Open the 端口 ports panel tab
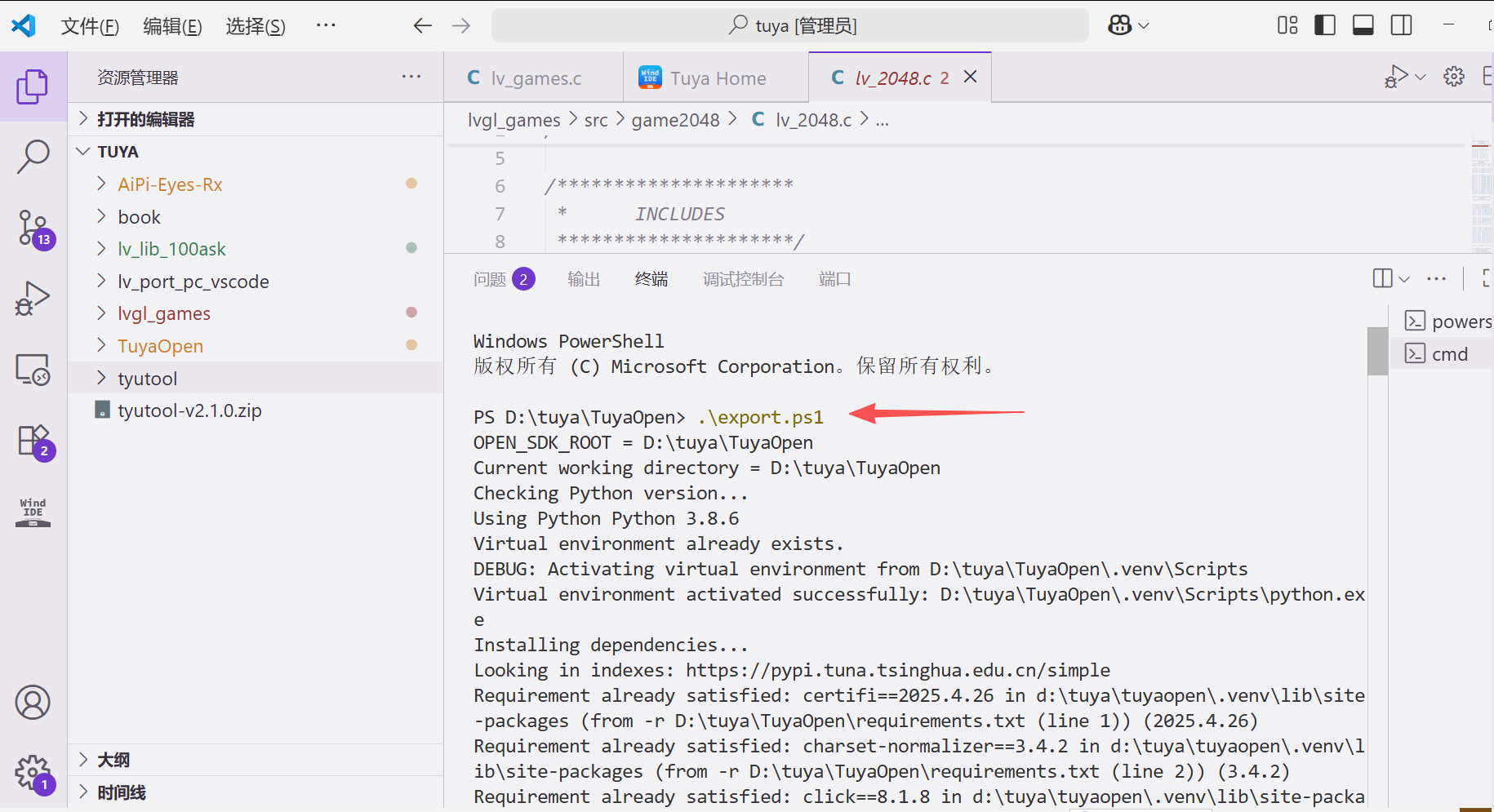Screen dimensions: 1494x812 tap(834, 279)
